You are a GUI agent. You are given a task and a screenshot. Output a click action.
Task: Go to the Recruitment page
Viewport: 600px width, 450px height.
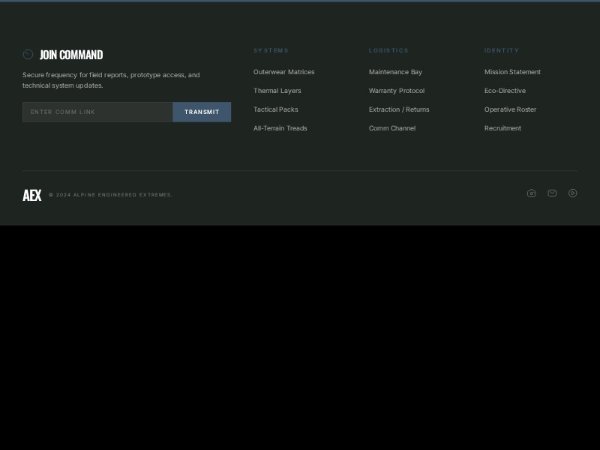(503, 128)
